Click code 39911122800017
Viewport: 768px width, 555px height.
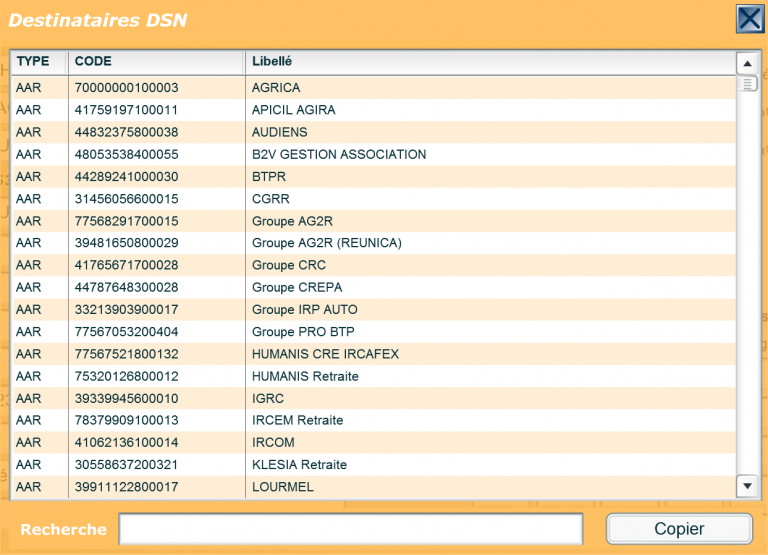[x=126, y=487]
